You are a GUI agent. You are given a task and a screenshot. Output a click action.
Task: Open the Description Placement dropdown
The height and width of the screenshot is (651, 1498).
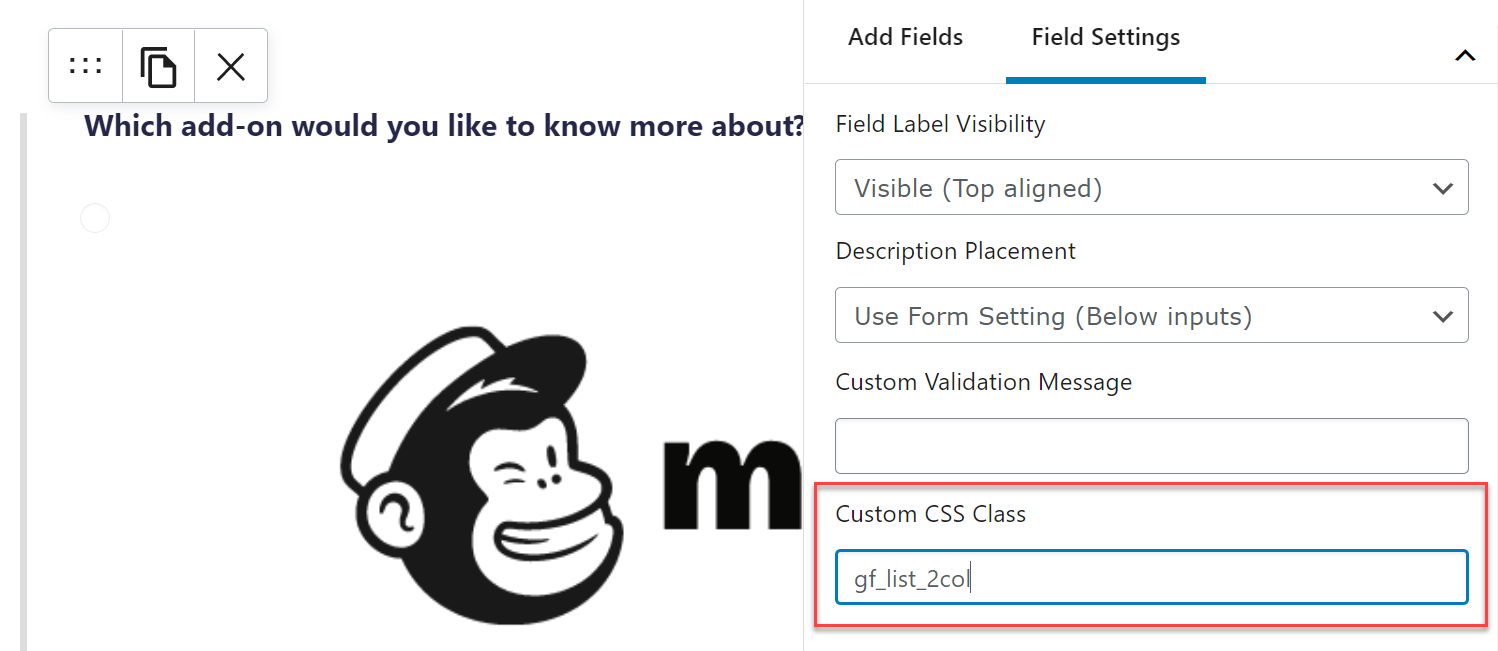pos(1152,316)
